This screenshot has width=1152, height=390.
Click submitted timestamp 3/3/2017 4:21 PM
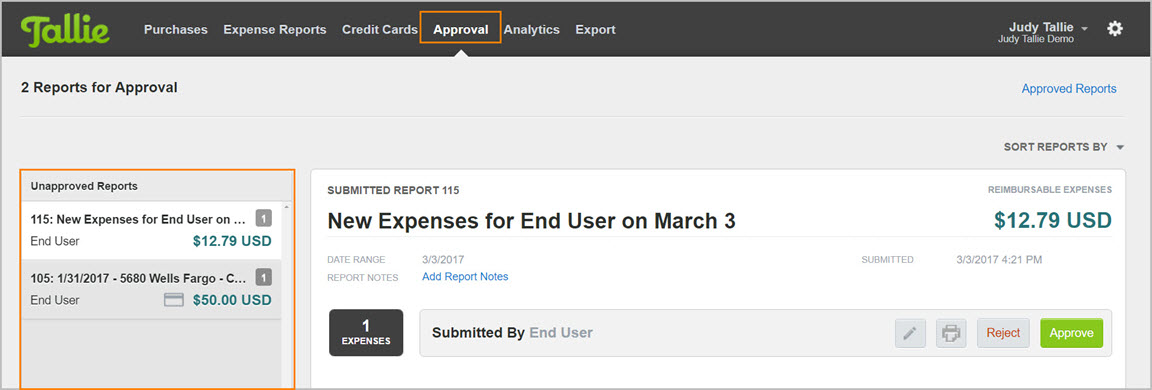point(999,259)
